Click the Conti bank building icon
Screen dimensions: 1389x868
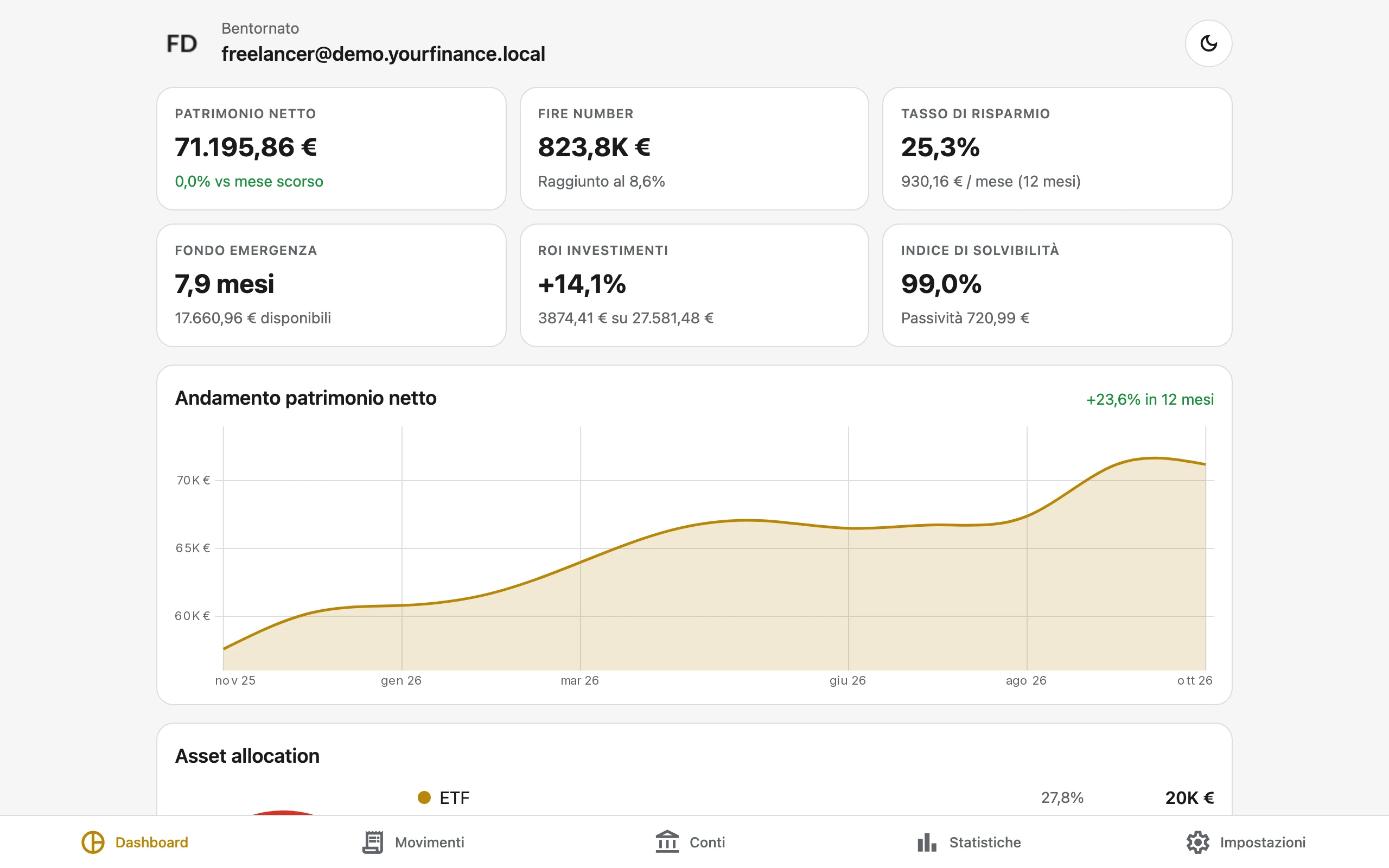(667, 842)
